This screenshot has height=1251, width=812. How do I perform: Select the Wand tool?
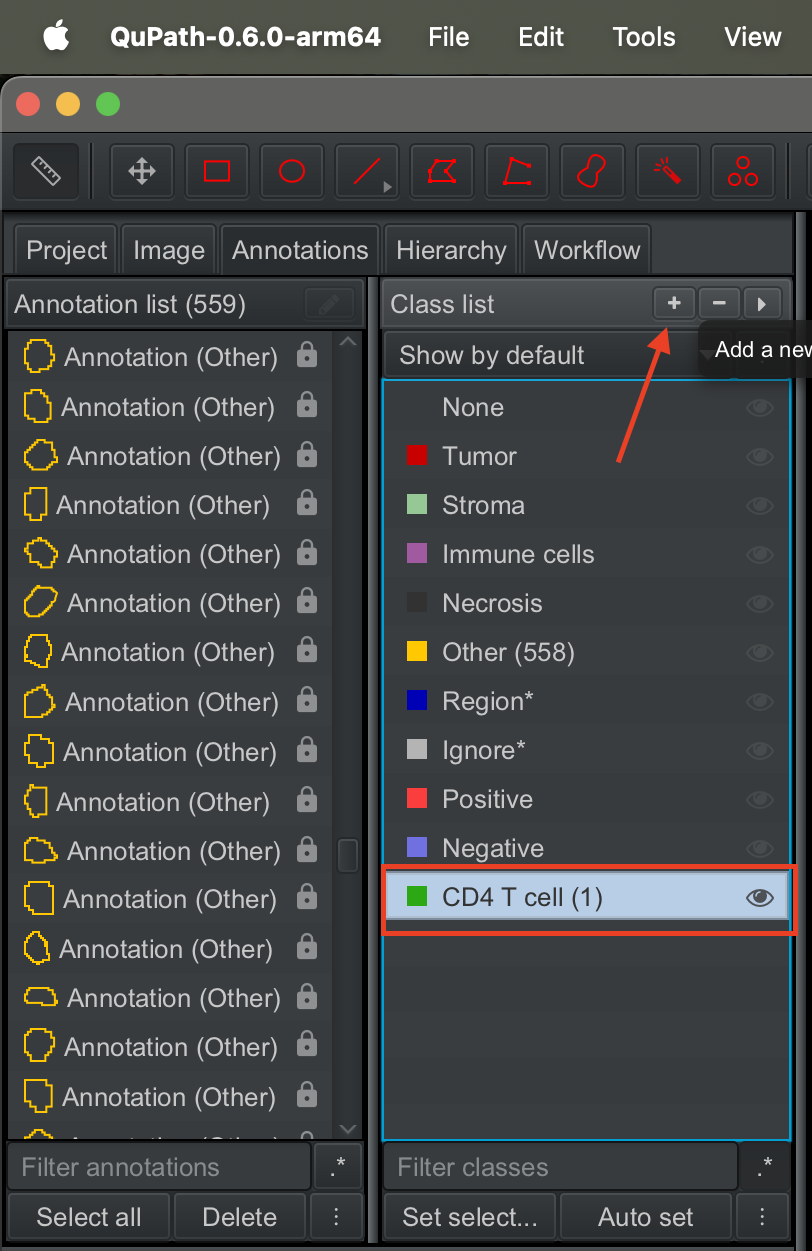pos(667,171)
